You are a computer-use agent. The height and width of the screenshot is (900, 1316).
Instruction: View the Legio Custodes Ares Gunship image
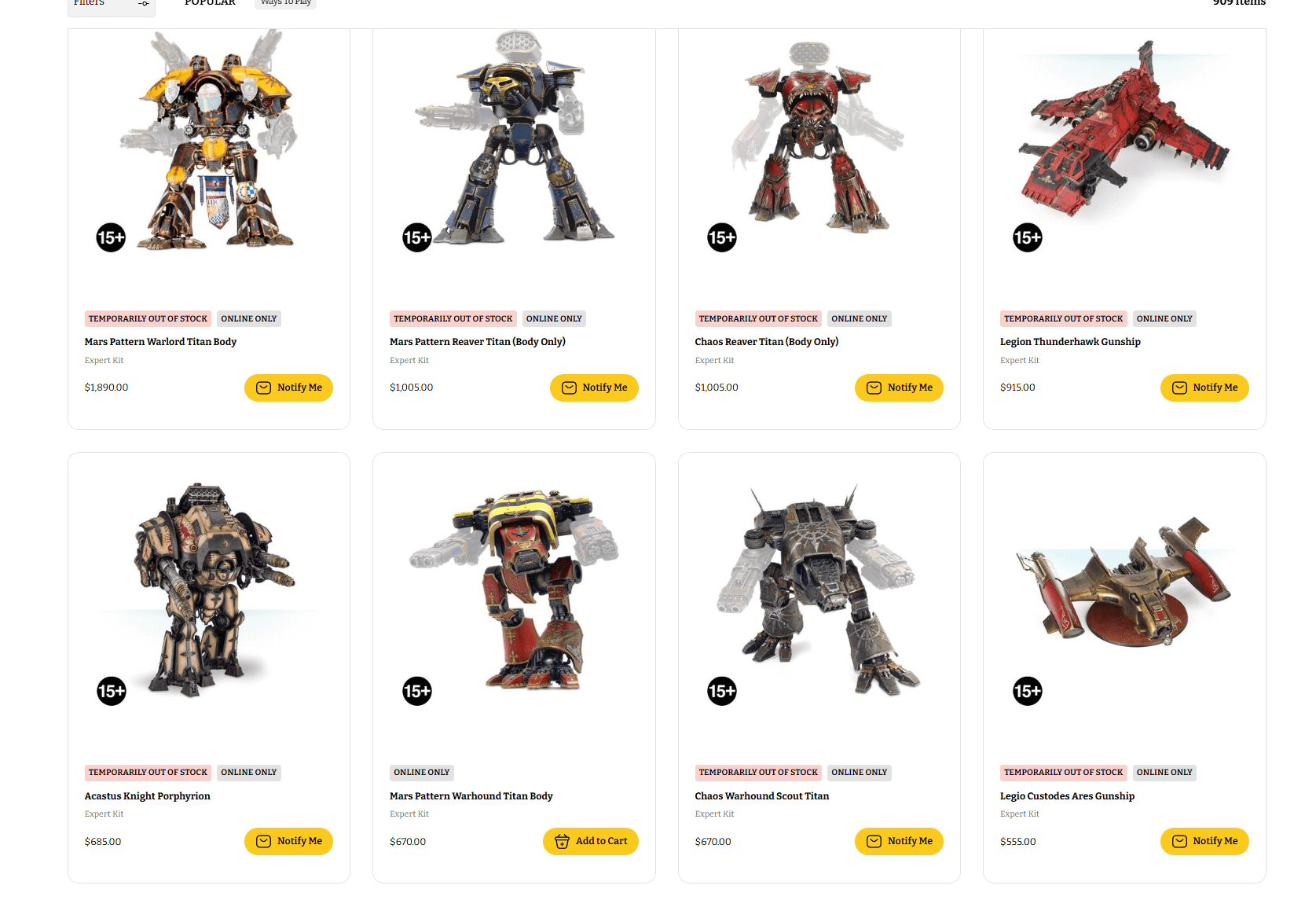[1124, 582]
